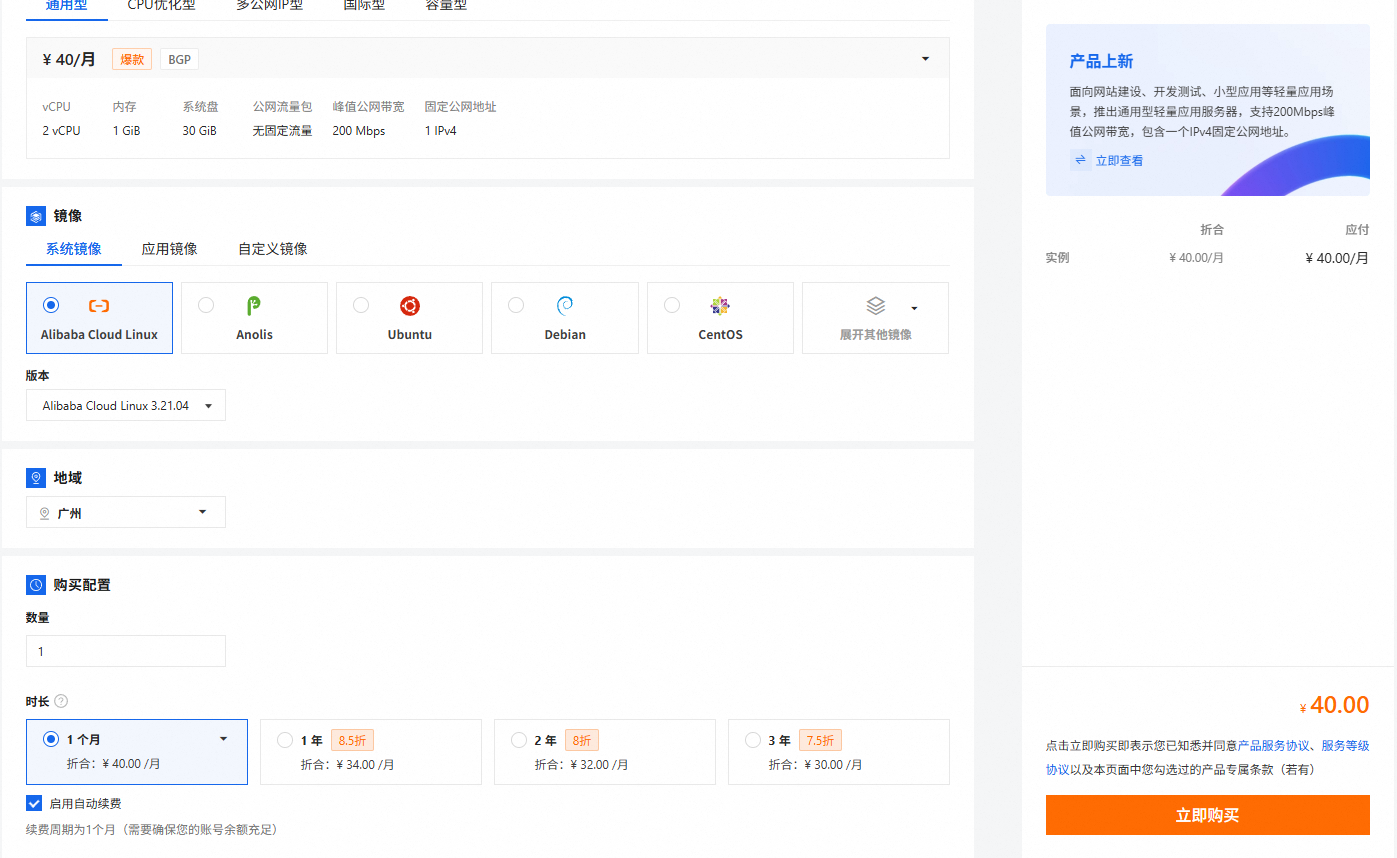Choose the 1 年 duration radio button
This screenshot has width=1397, height=858.
[x=285, y=740]
